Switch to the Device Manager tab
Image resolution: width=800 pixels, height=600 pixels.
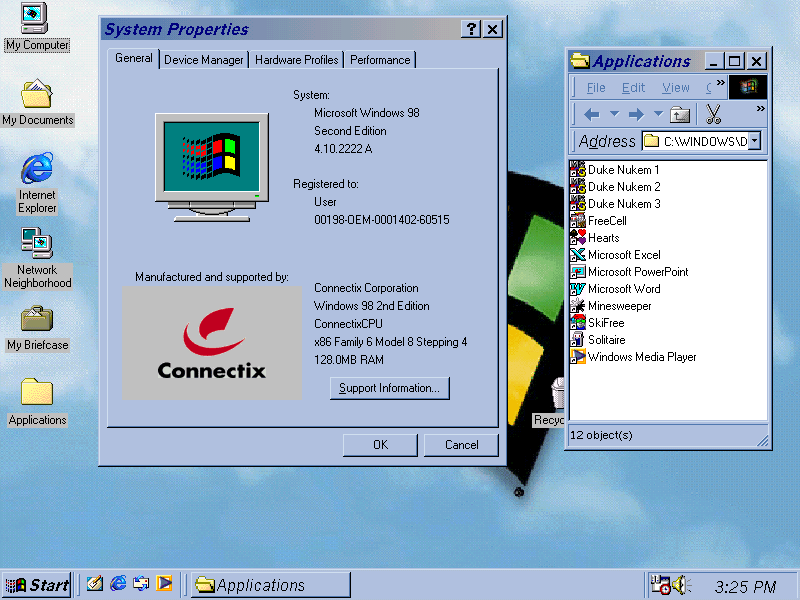(x=204, y=60)
